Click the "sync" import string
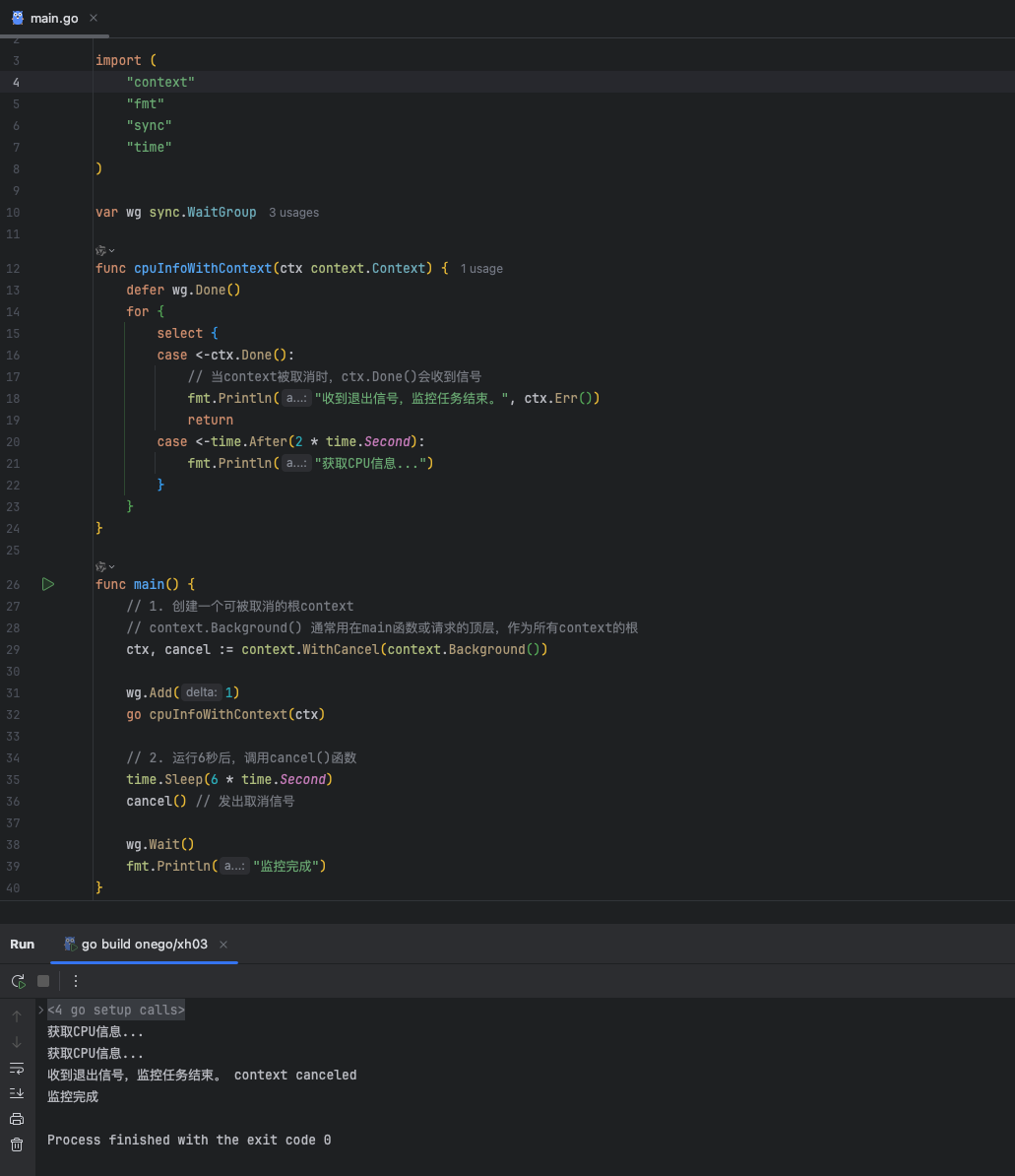The width and height of the screenshot is (1015, 1176). click(150, 125)
